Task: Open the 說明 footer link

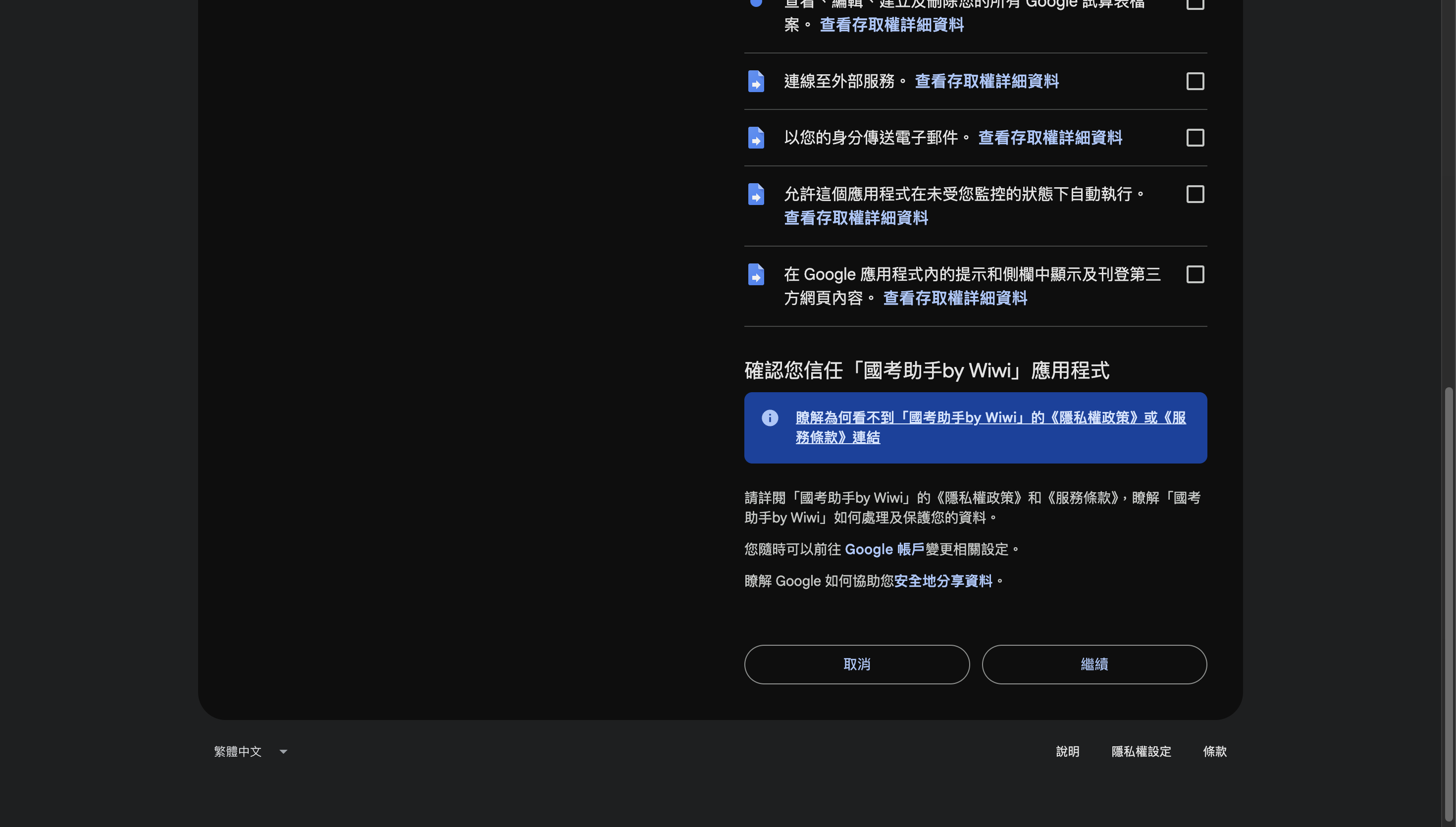Action: pos(1067,751)
